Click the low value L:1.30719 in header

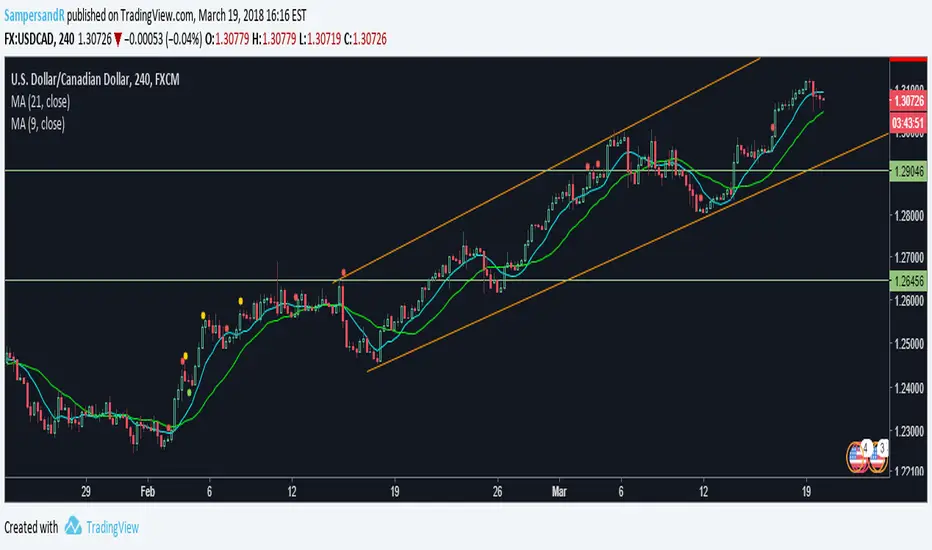320,39
